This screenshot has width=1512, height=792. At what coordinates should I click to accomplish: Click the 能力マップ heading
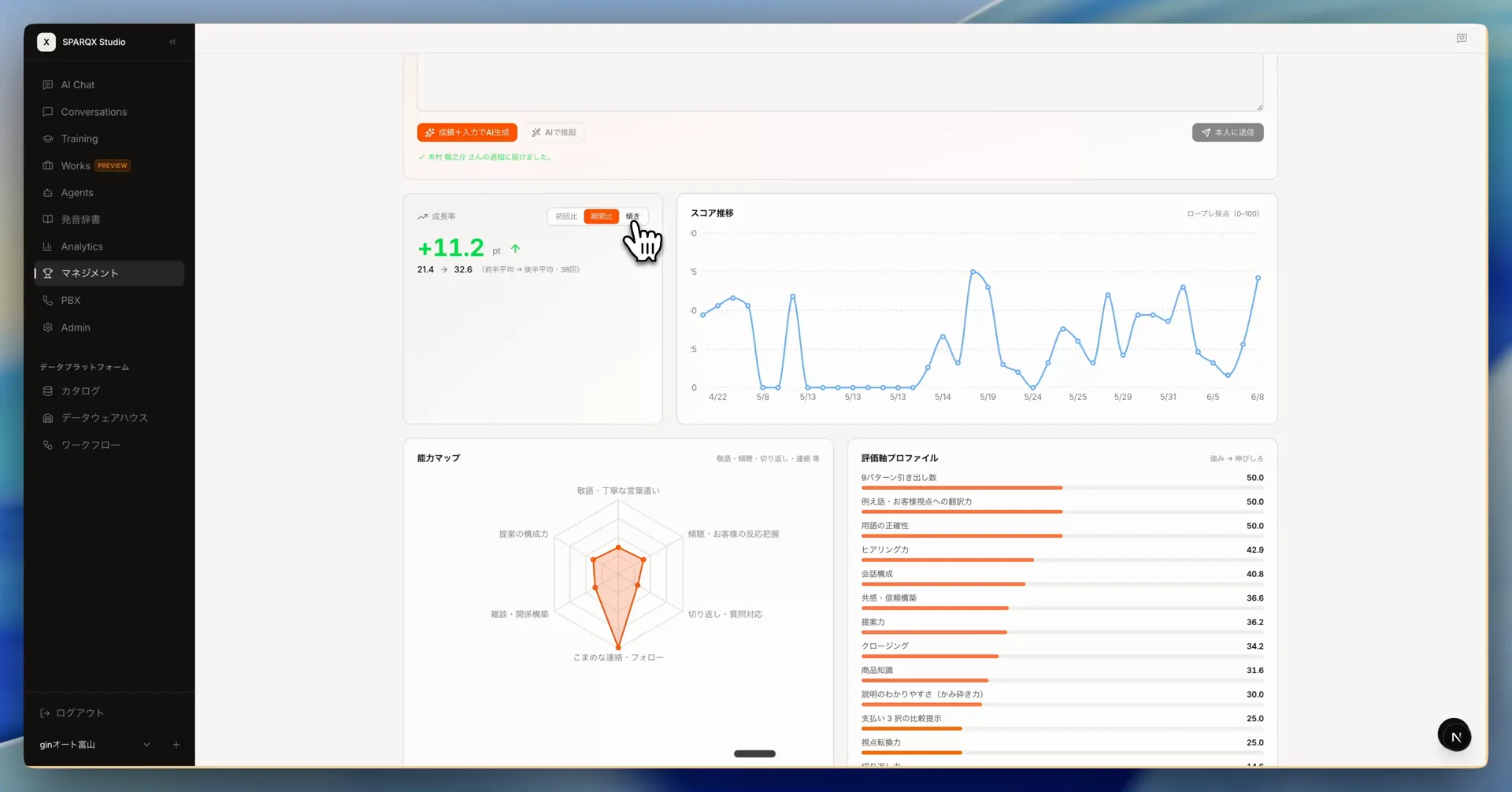pyautogui.click(x=439, y=458)
